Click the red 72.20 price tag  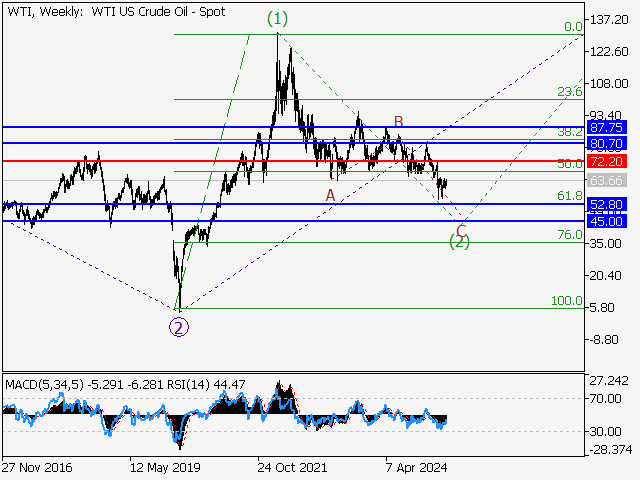click(x=607, y=161)
